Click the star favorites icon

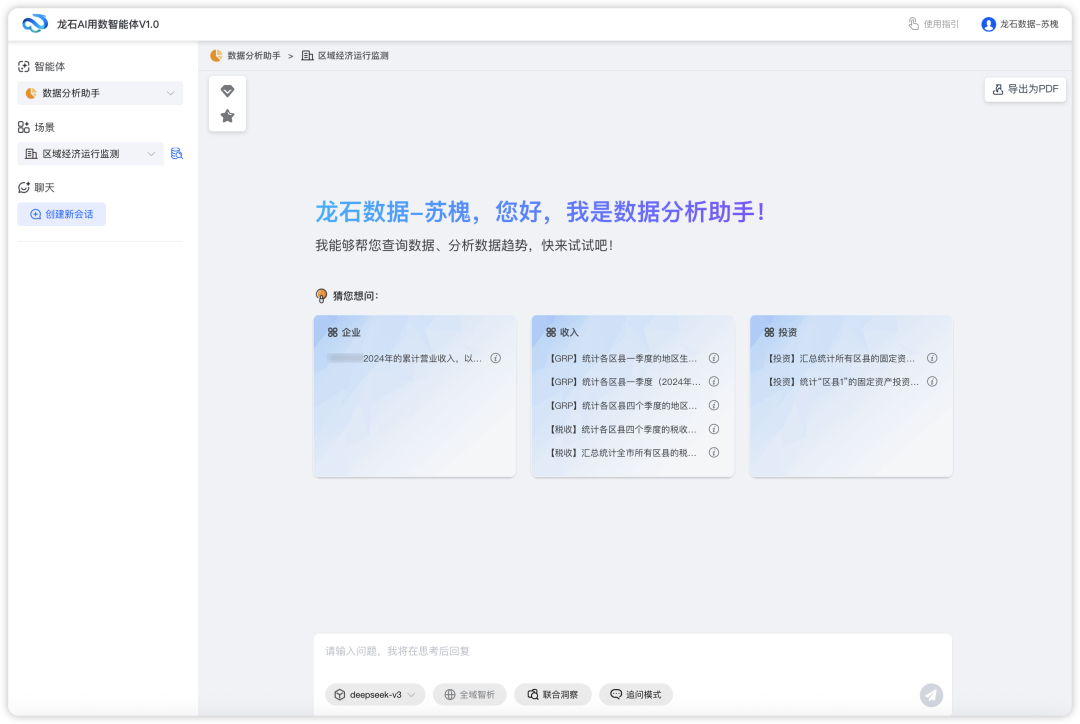point(227,116)
